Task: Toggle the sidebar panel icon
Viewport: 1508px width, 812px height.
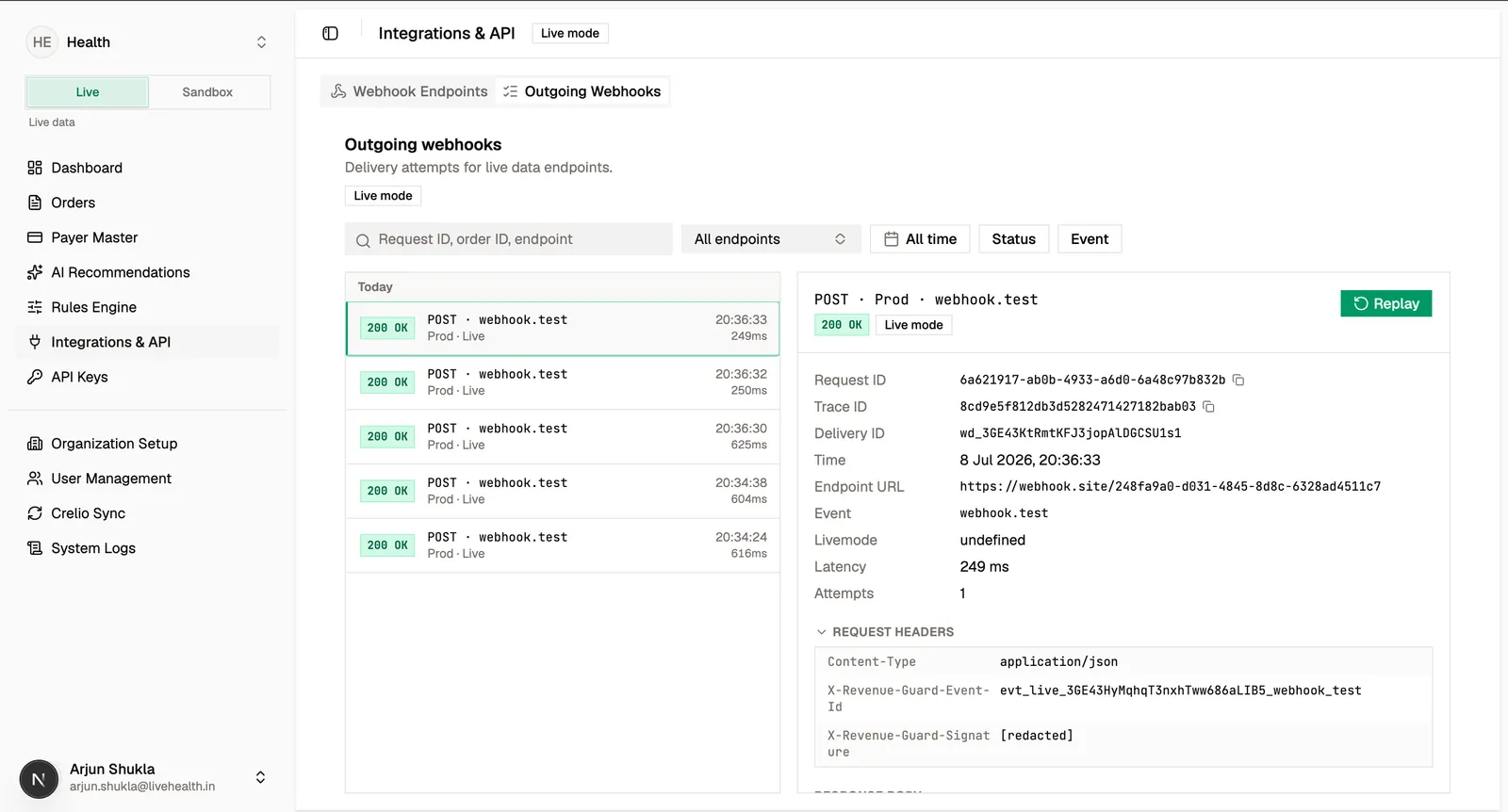Action: coord(330,33)
